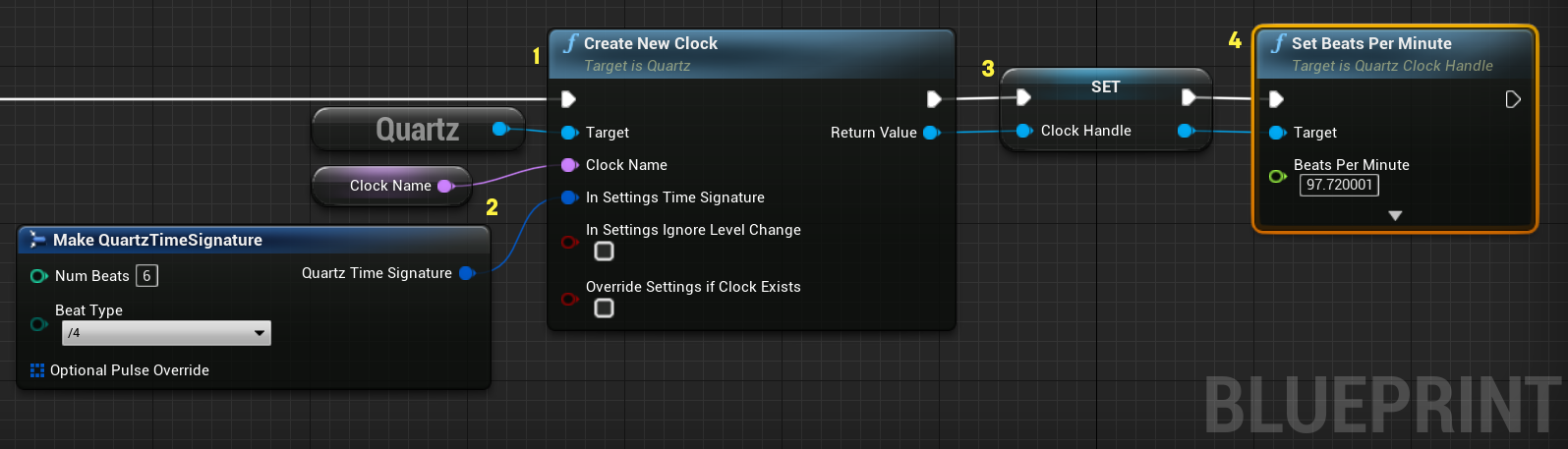This screenshot has width=1568, height=449.
Task: Open the Beat Type dropdown
Action: (x=166, y=333)
